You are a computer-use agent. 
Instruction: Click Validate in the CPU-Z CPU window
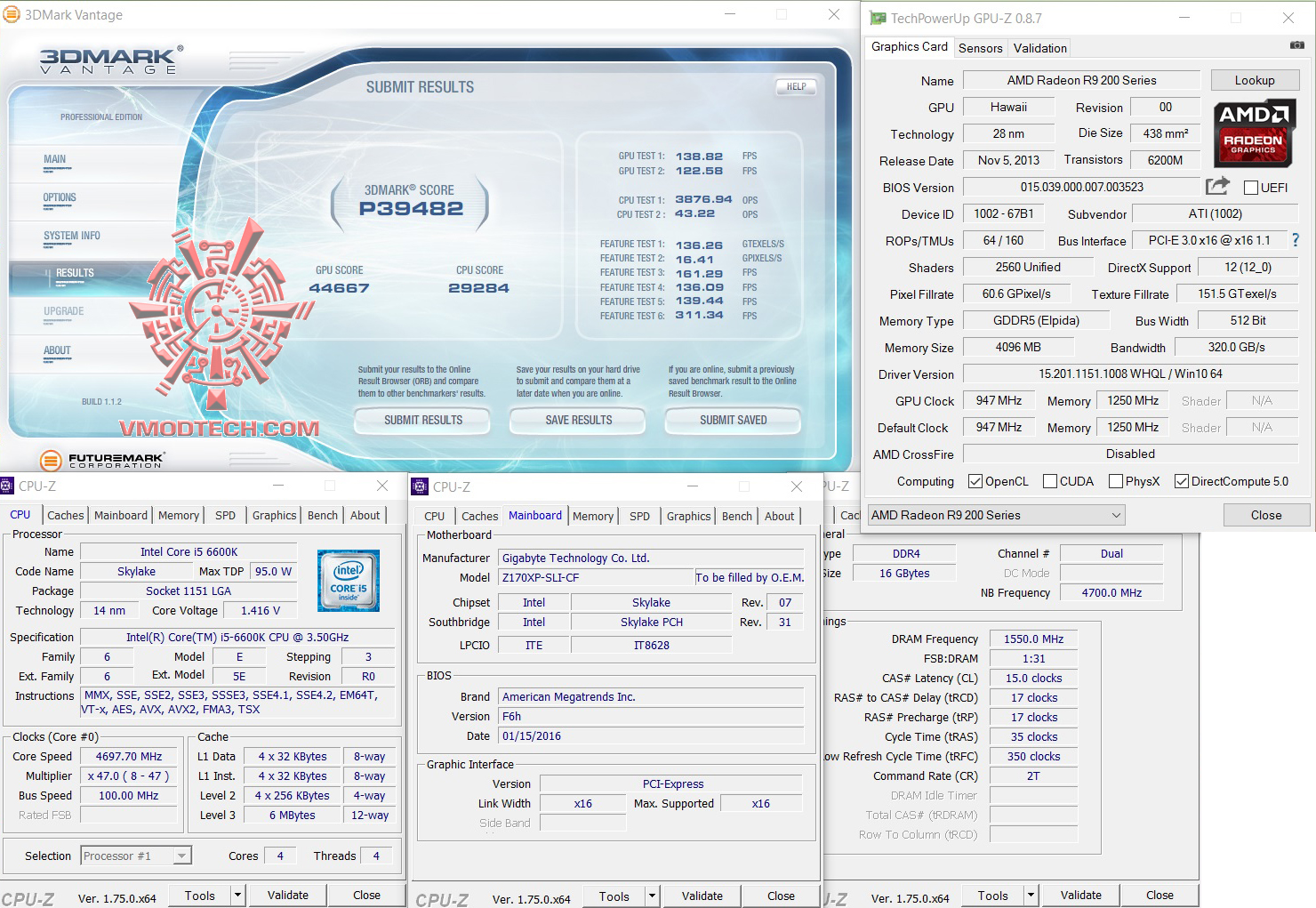coord(288,896)
